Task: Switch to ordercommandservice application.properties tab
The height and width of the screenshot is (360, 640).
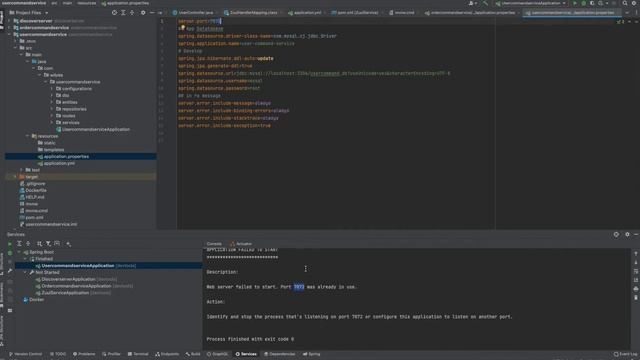Action: pyautogui.click(x=471, y=13)
